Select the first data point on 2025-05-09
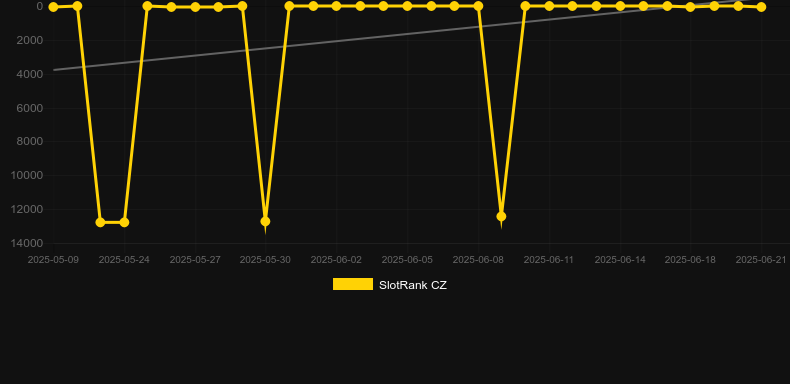 pyautogui.click(x=53, y=7)
